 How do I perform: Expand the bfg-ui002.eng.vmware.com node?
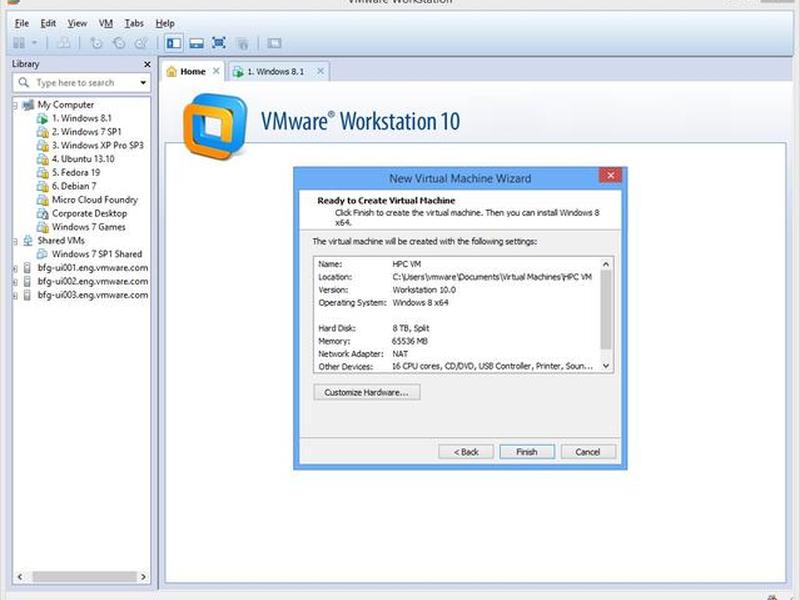coord(15,282)
